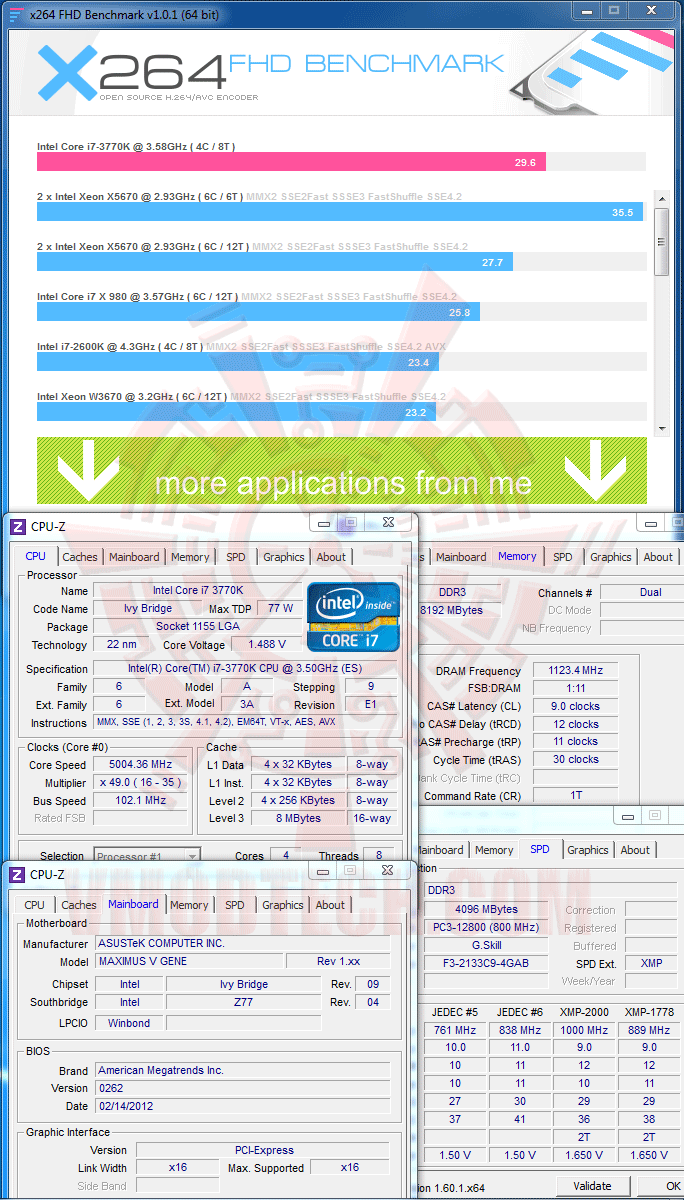
Task: Click processor Name field 'Intel Core i7 3770K'
Action: point(197,591)
